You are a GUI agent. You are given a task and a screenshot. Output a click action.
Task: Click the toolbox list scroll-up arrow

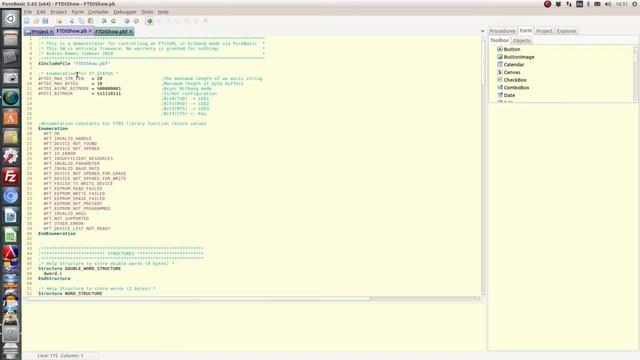(636, 47)
